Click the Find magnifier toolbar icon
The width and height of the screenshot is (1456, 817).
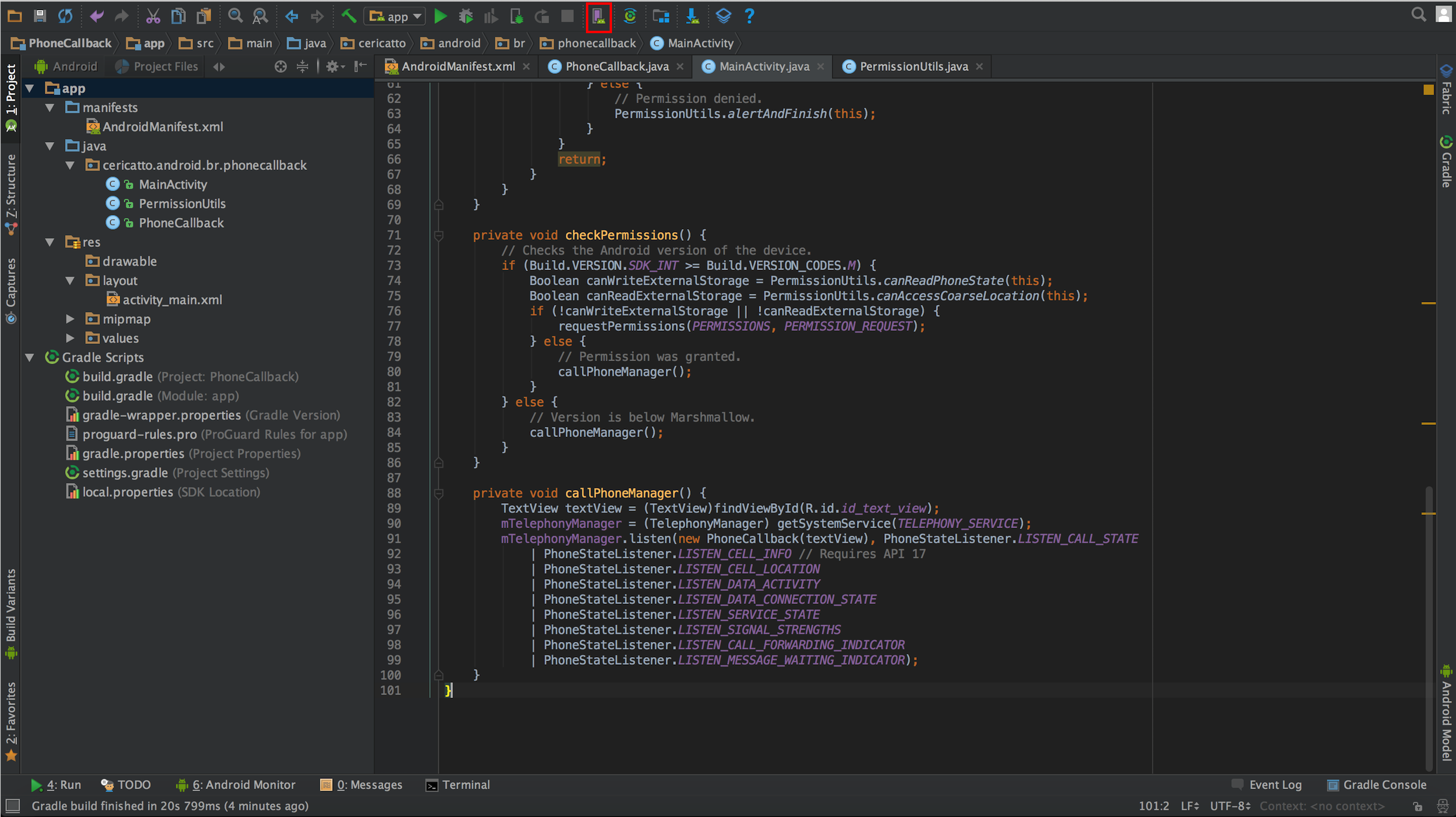click(235, 16)
